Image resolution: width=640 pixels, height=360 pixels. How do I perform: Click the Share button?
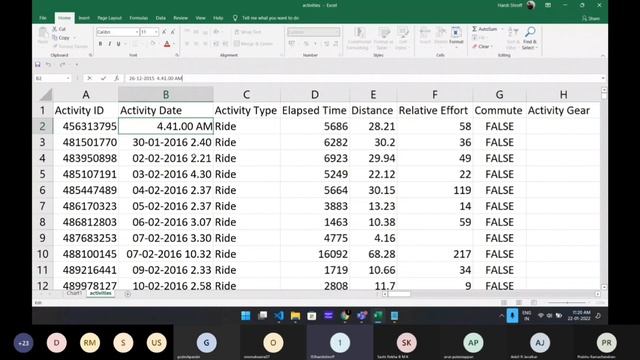click(591, 18)
